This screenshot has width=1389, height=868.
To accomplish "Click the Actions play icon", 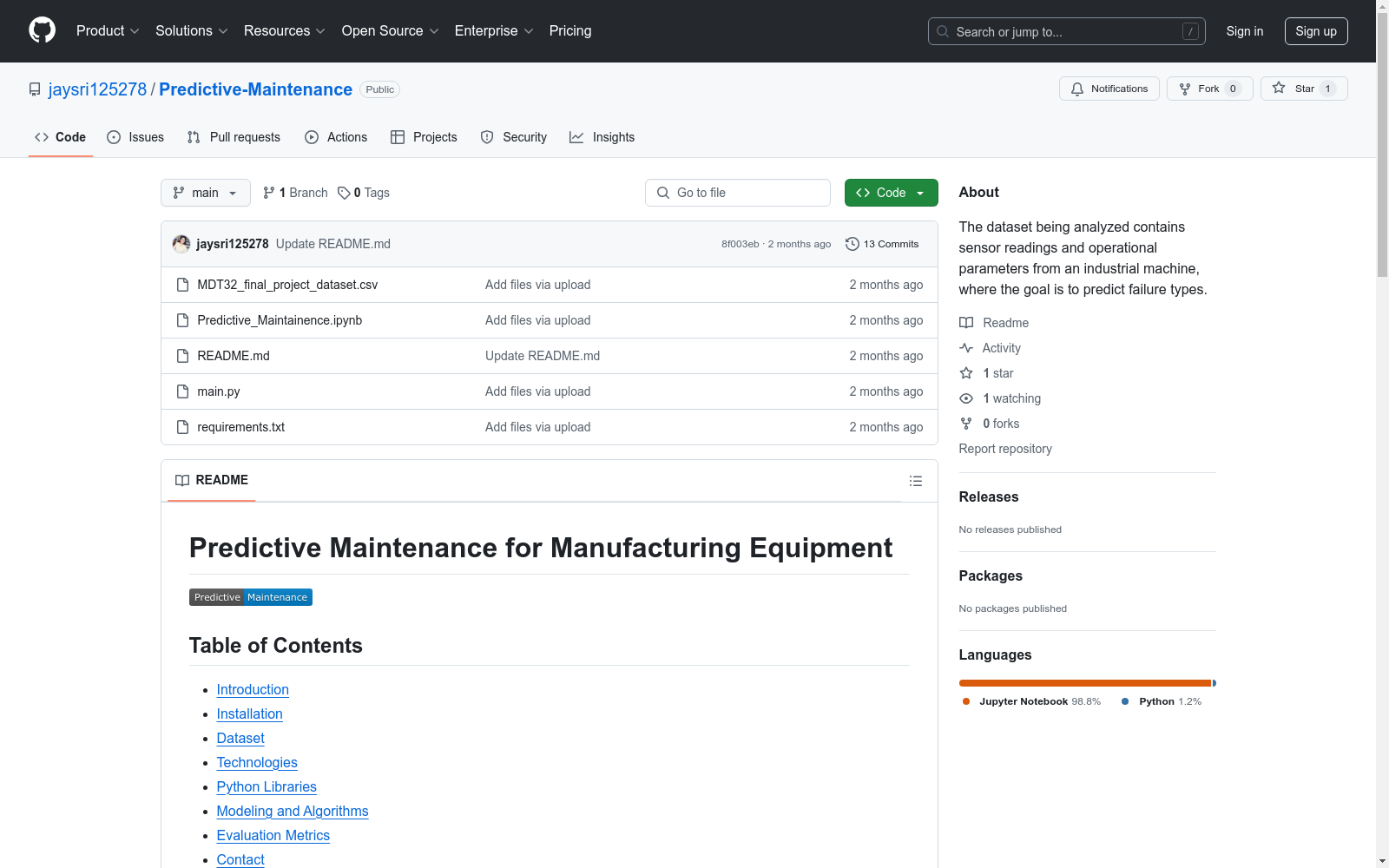I will [x=312, y=137].
